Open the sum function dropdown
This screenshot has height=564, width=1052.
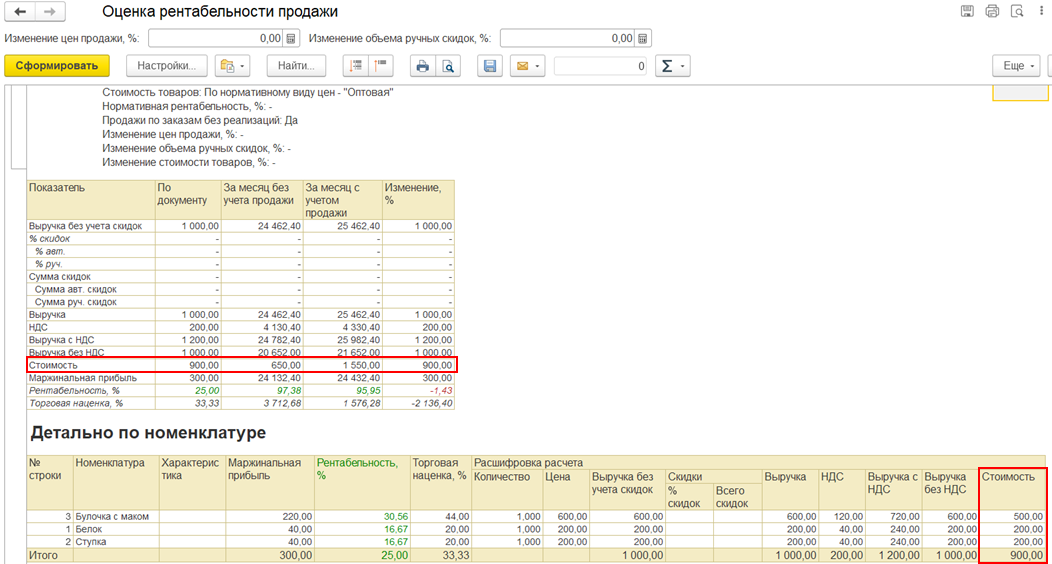[x=672, y=66]
